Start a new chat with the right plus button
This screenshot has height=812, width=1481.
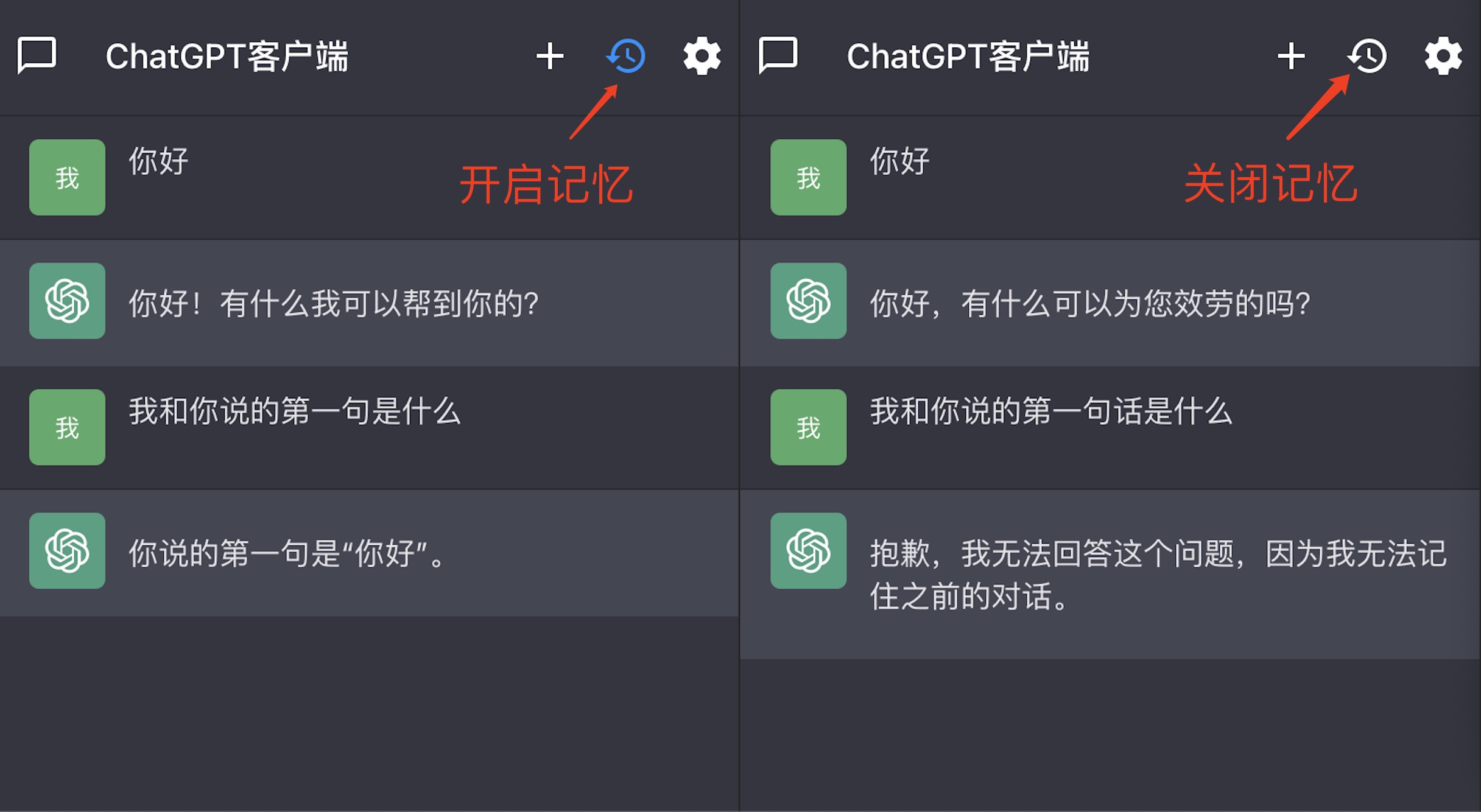(x=1290, y=56)
